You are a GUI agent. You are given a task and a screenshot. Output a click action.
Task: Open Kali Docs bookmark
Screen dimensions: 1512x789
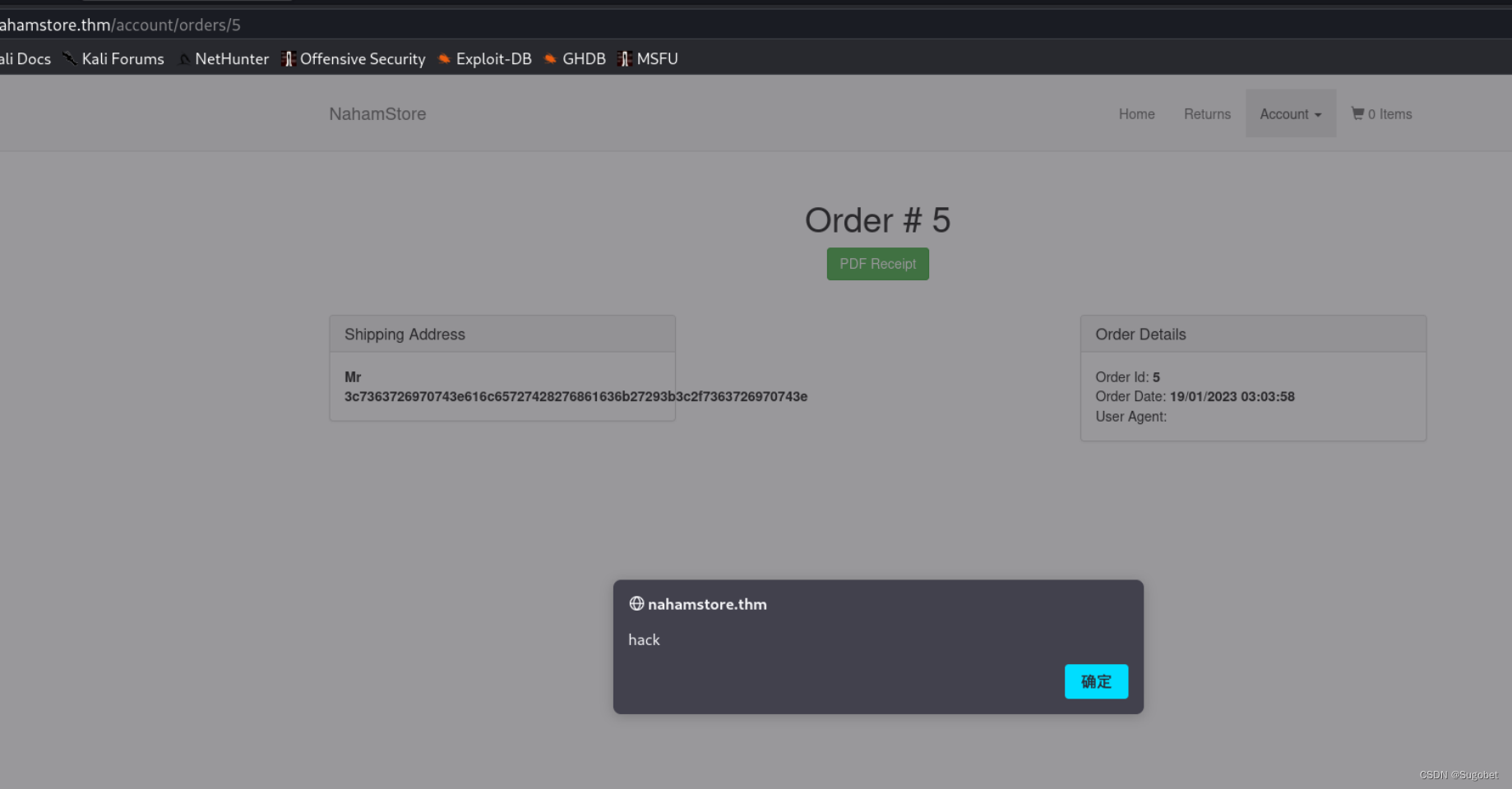[25, 58]
